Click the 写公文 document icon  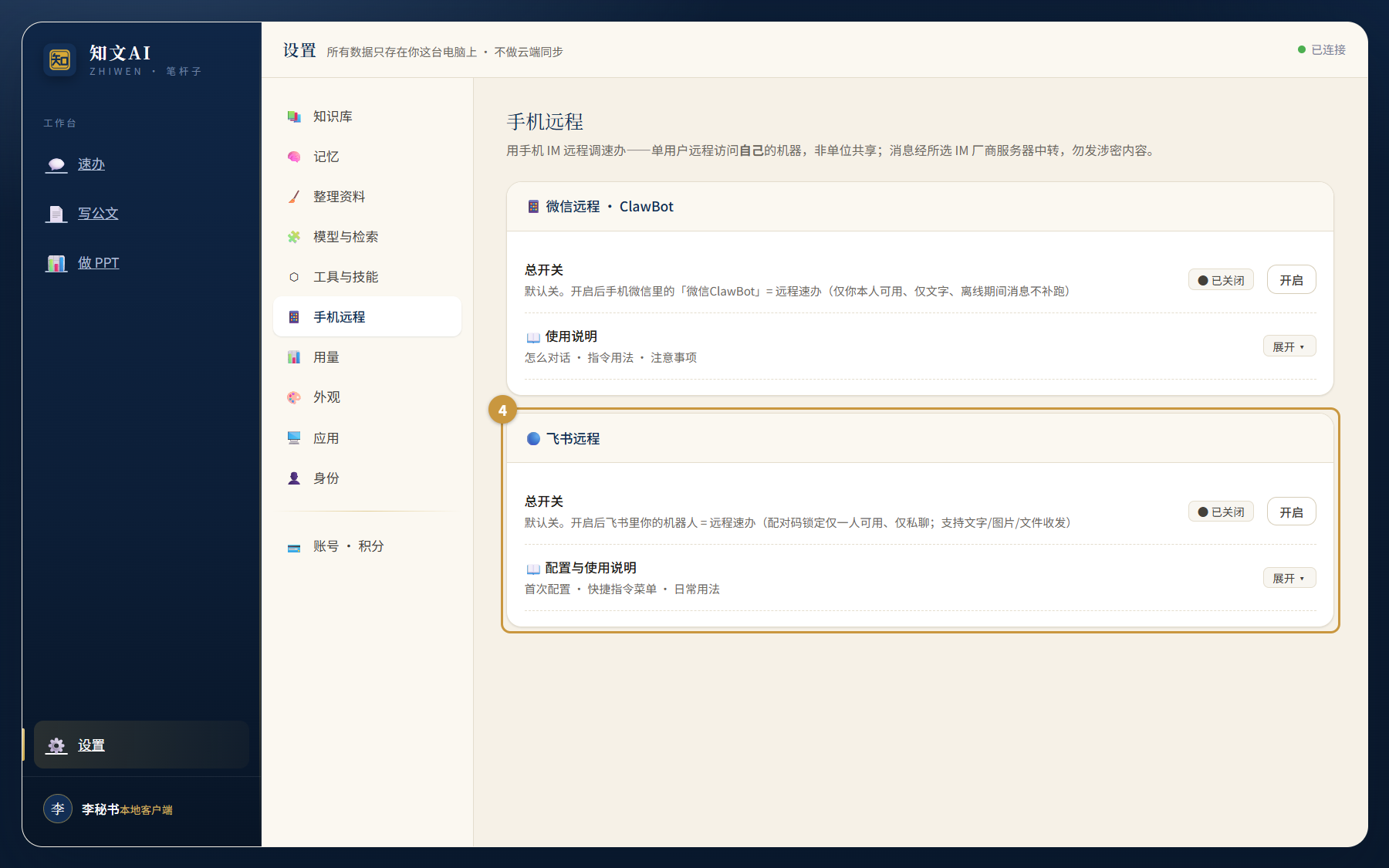[56, 214]
